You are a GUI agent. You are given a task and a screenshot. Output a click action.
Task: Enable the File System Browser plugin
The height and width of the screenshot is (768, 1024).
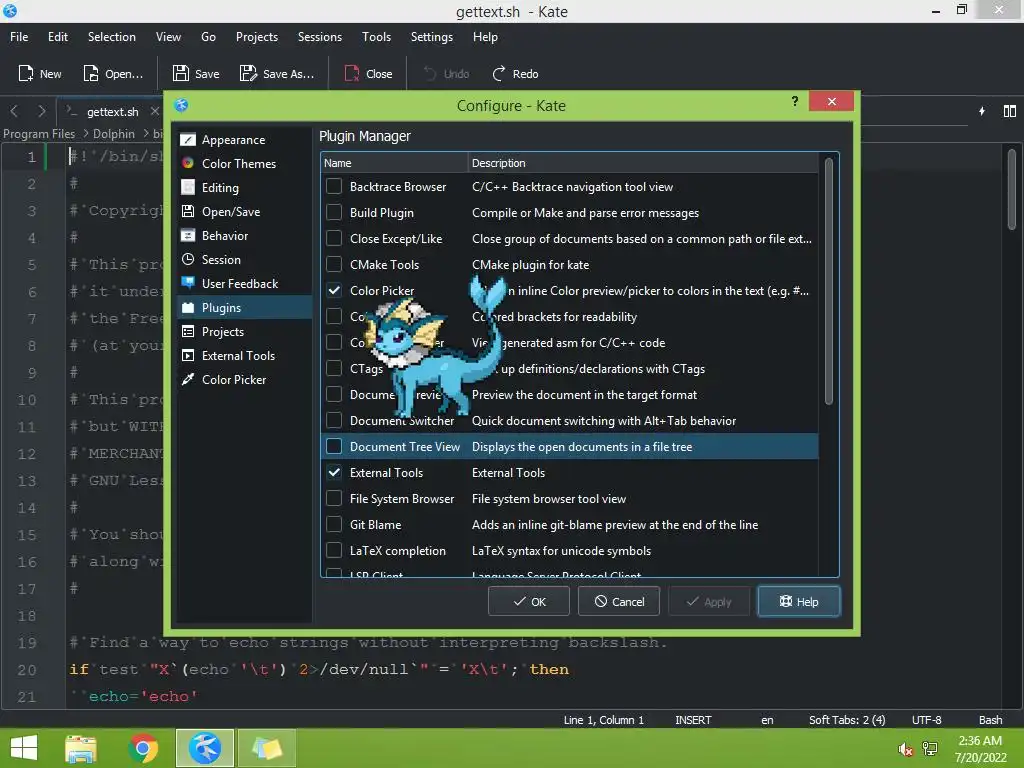334,498
